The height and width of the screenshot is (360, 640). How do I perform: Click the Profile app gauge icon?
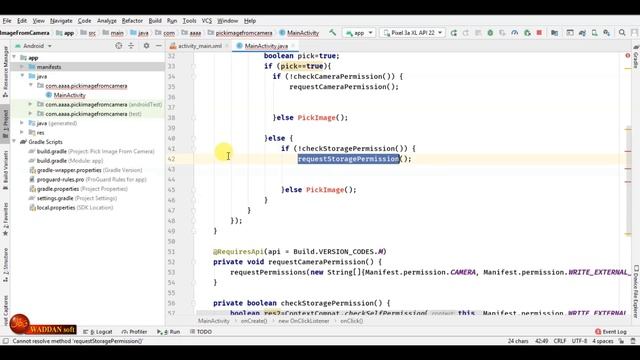click(x=515, y=33)
